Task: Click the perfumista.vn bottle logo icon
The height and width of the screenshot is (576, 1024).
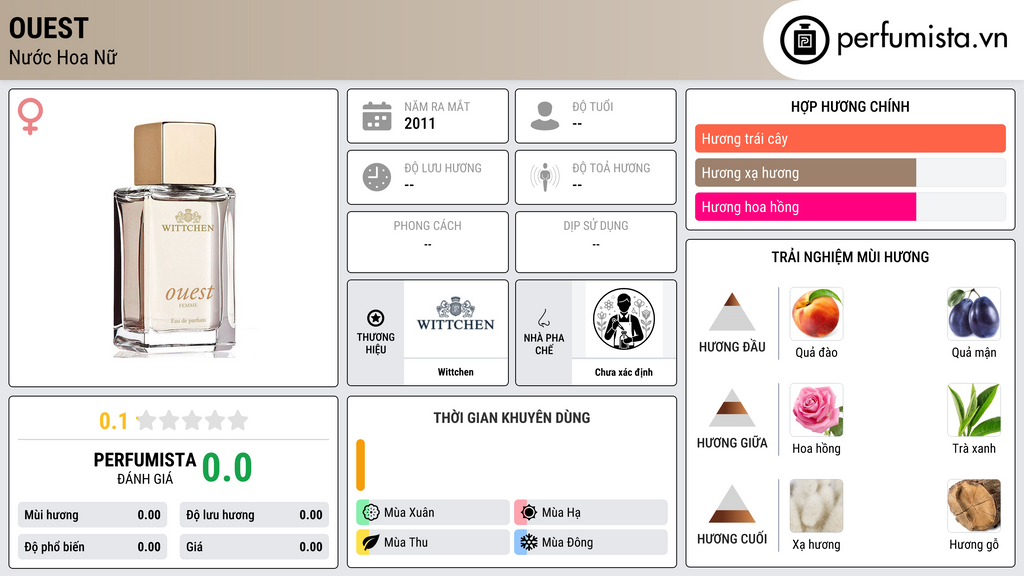Action: [x=804, y=40]
